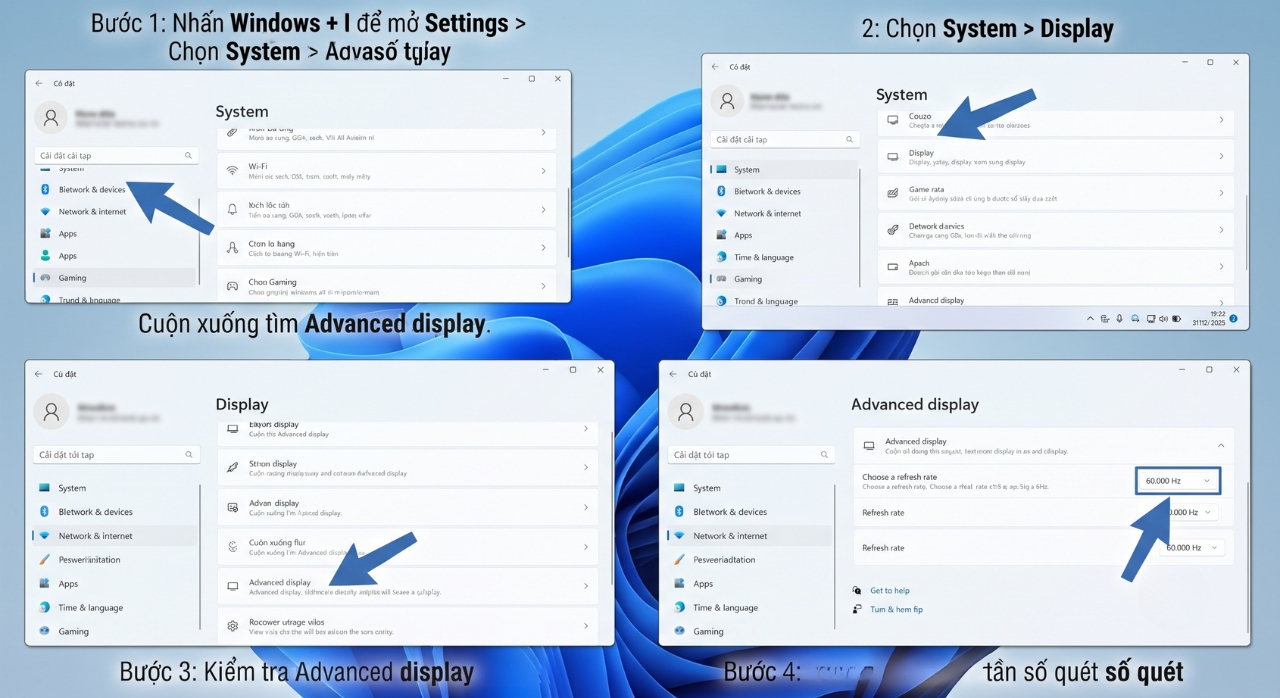Open the Cuôn xuống flur row

[x=407, y=547]
